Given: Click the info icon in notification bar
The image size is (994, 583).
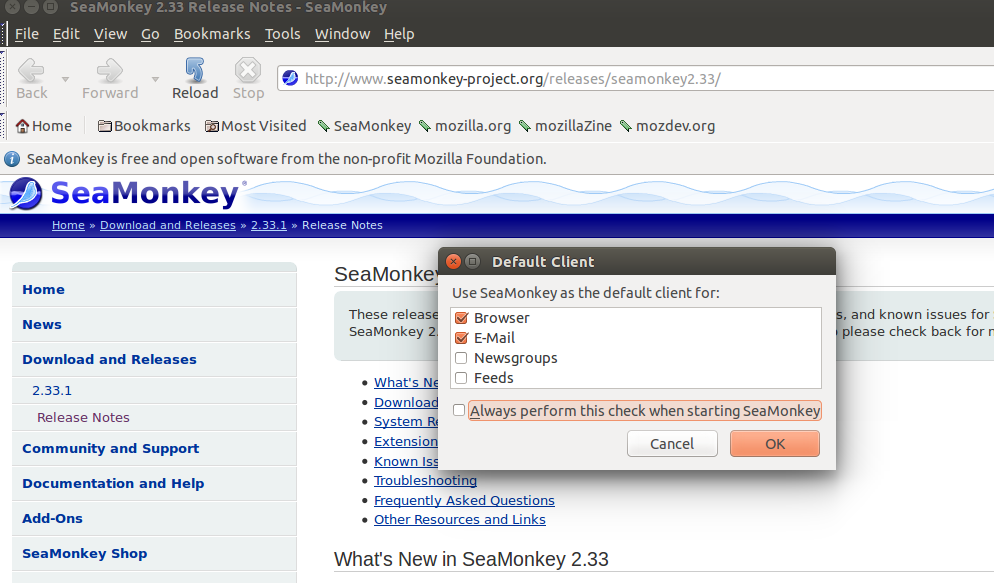Looking at the screenshot, I should 12,159.
